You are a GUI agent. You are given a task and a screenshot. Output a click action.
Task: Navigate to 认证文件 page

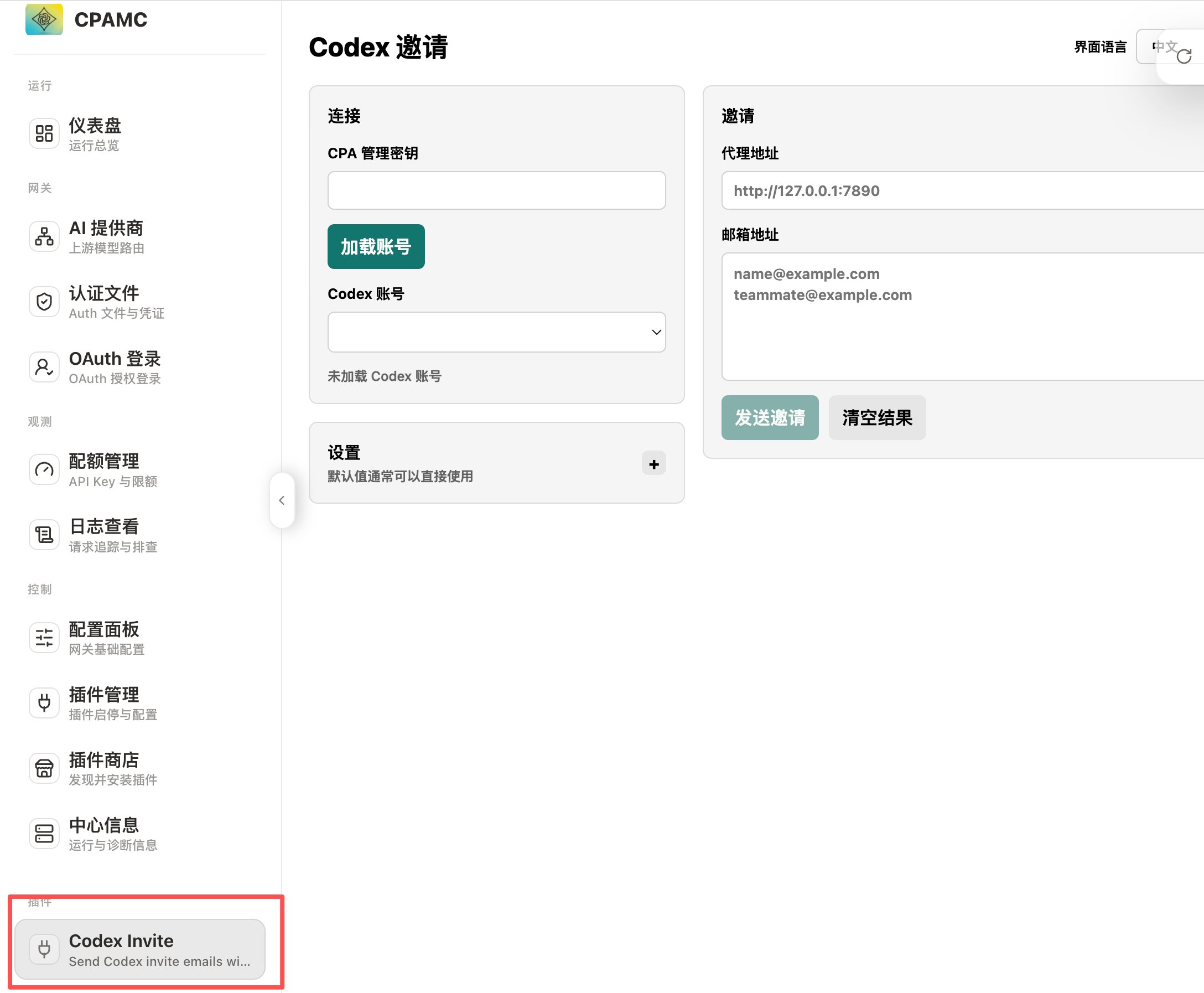click(139, 302)
